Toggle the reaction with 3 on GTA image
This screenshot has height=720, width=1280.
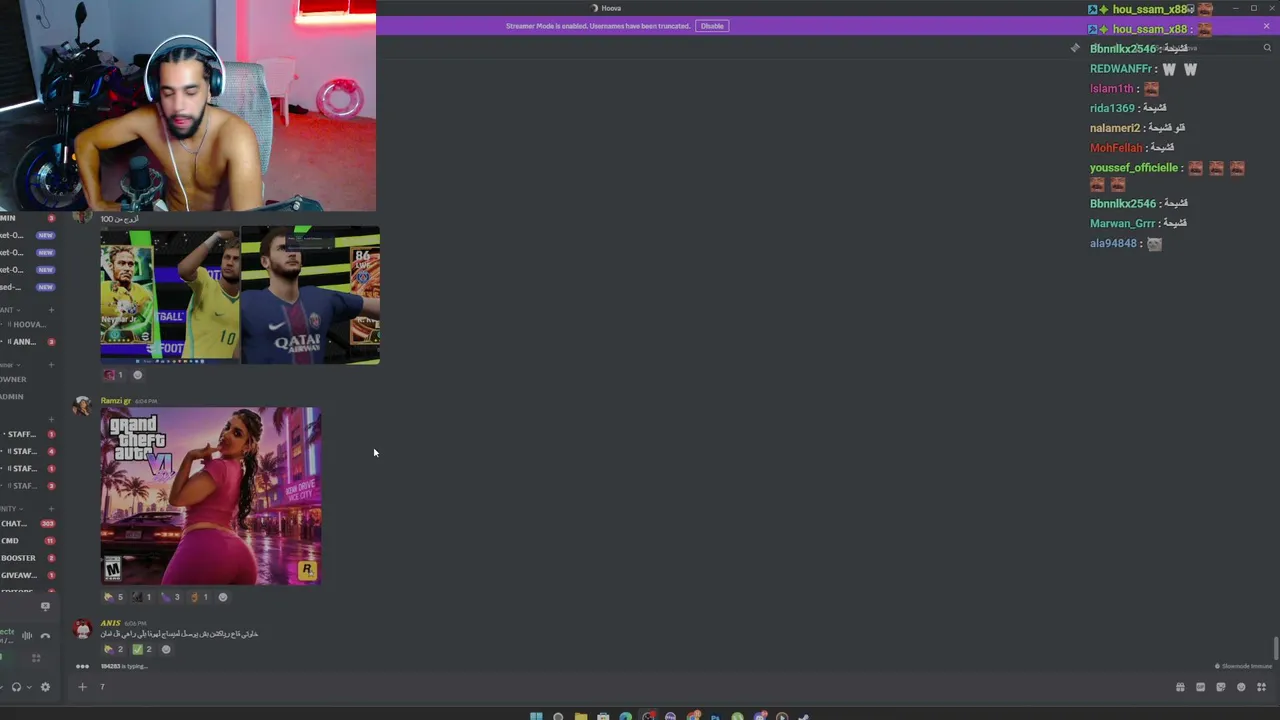tap(170, 597)
